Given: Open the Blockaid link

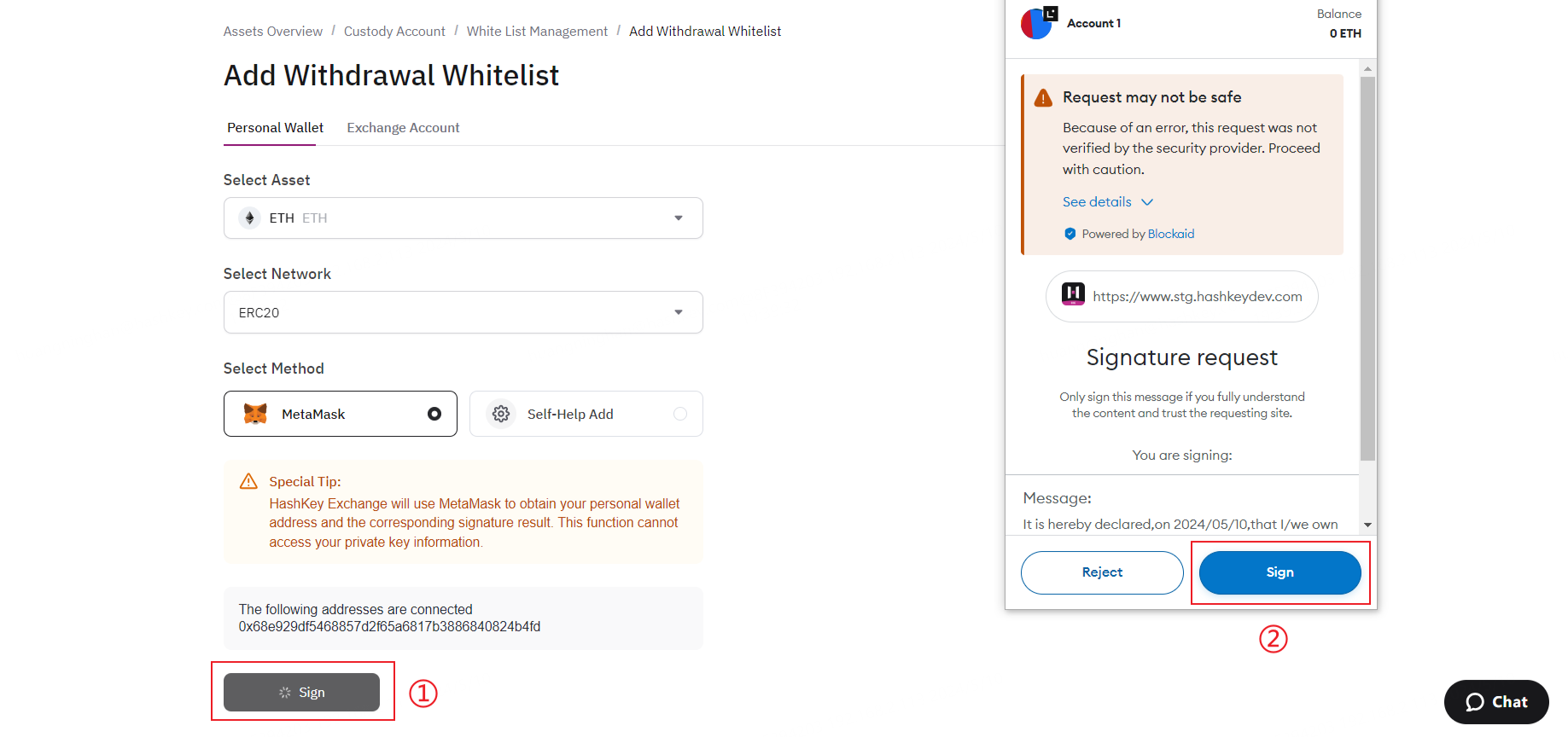Looking at the screenshot, I should (x=1171, y=234).
